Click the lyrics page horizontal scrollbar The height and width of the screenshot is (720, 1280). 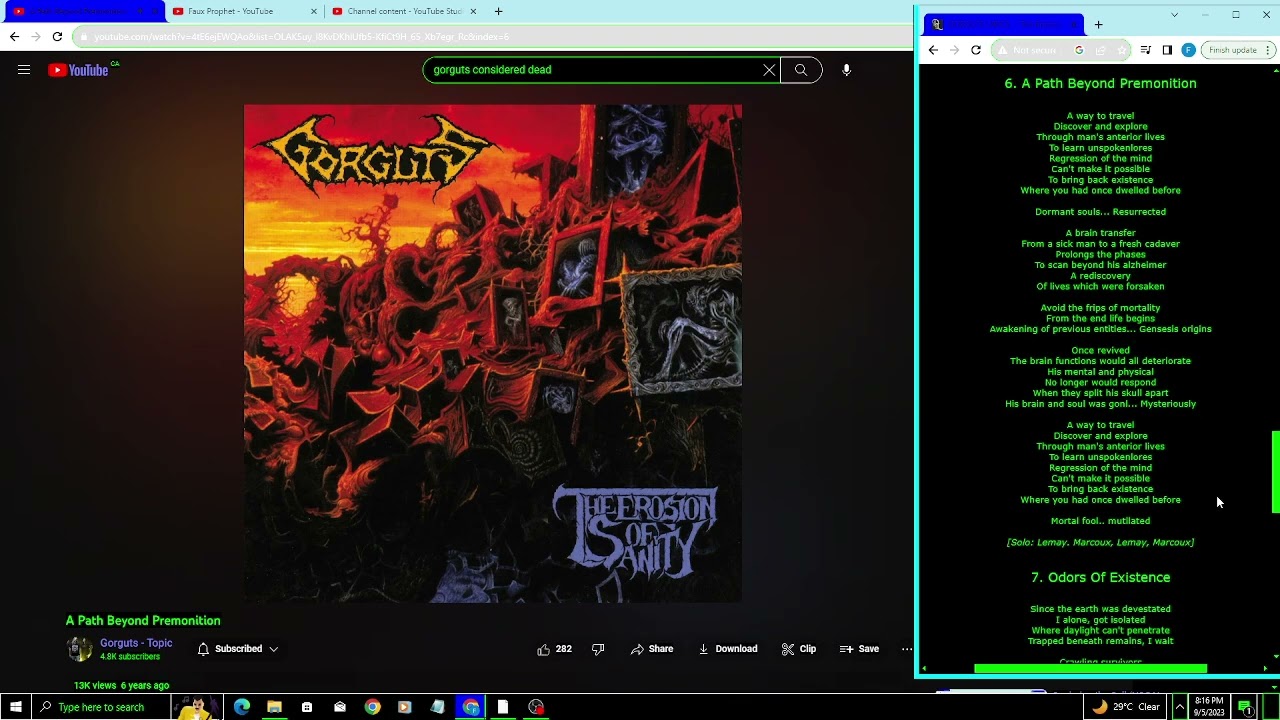click(1090, 669)
